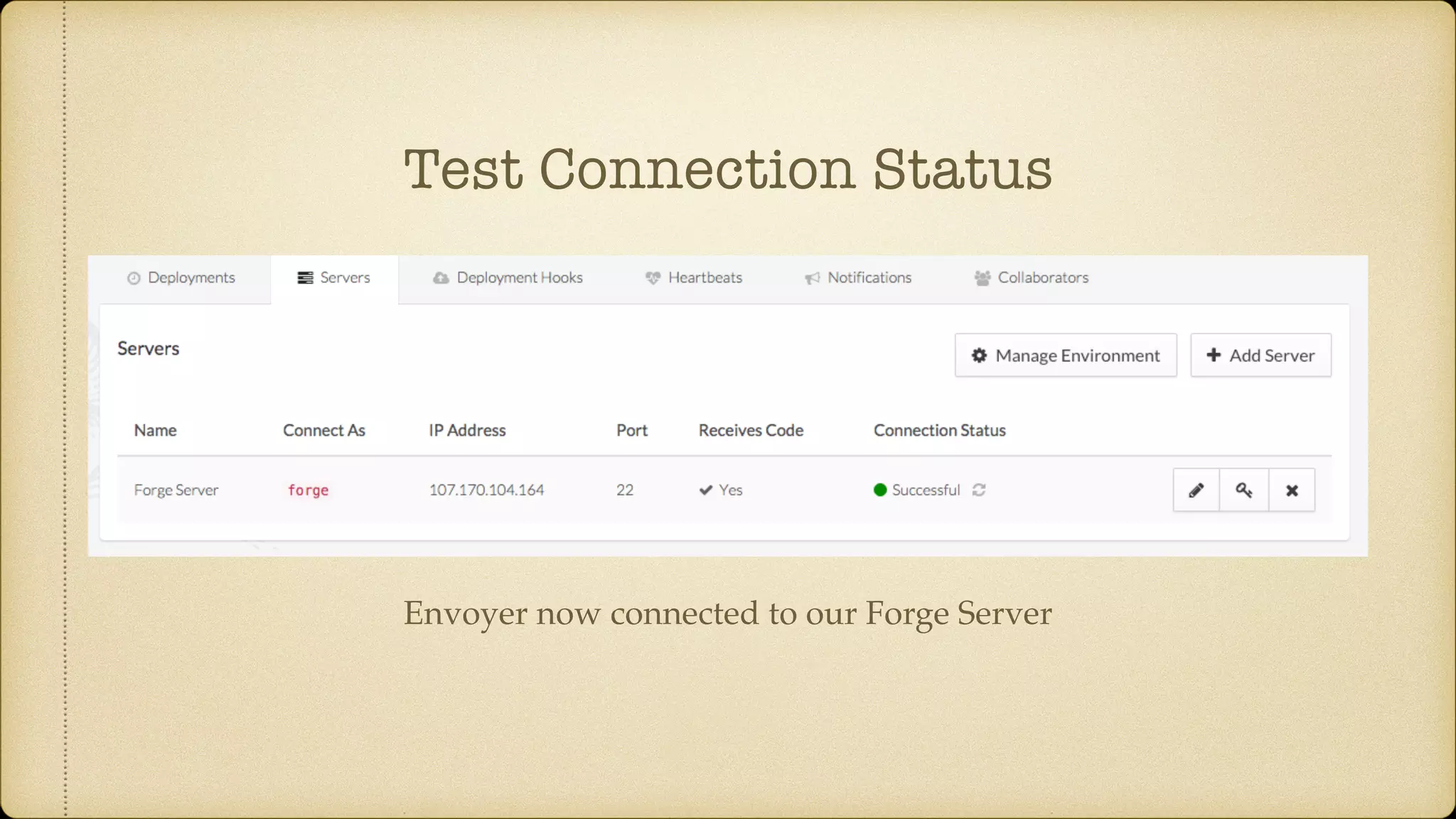This screenshot has width=1456, height=819.
Task: Edit Forge Server with the pencil icon
Action: point(1196,490)
